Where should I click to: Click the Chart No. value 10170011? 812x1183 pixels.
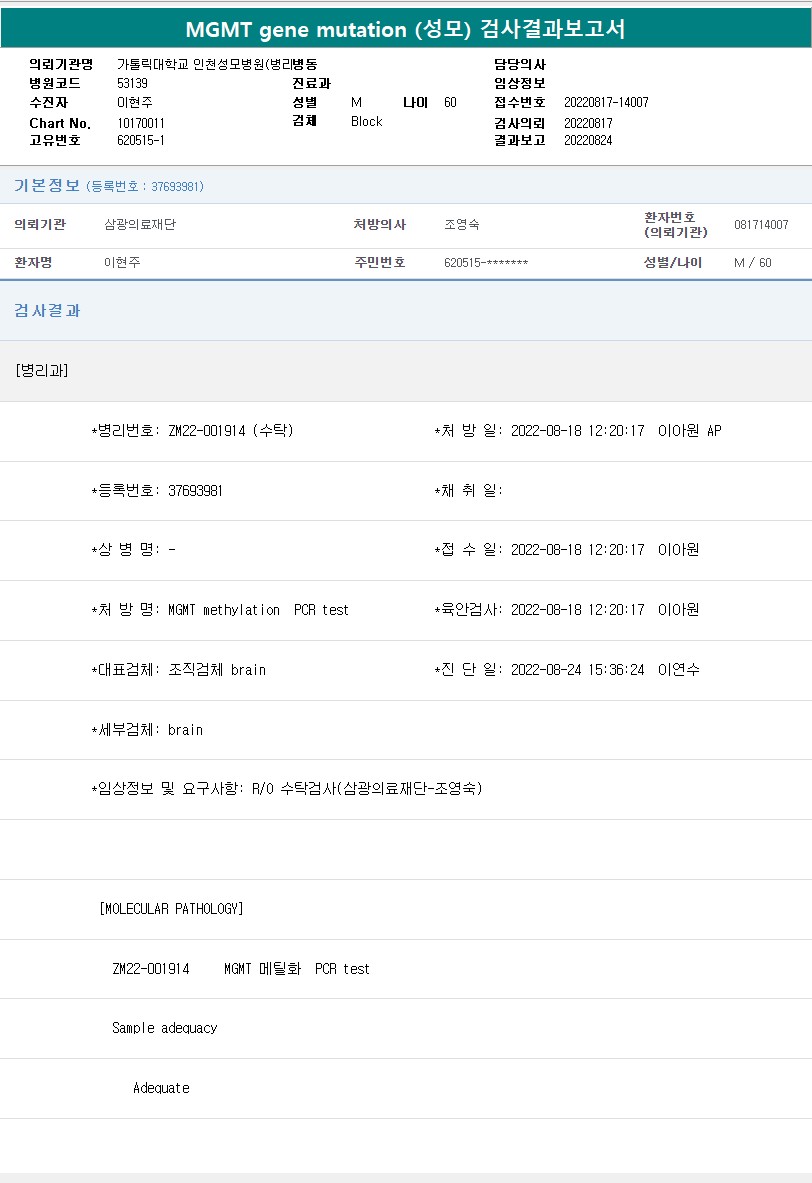(141, 123)
